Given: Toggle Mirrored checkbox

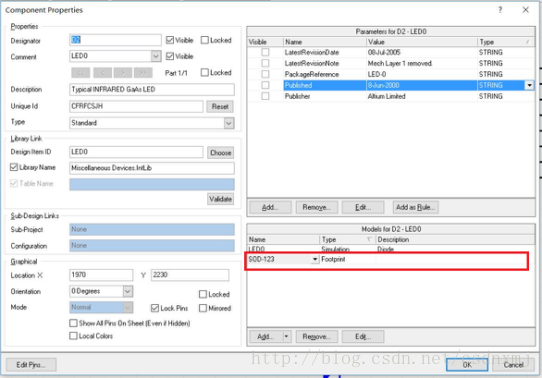Looking at the screenshot, I should [x=203, y=308].
